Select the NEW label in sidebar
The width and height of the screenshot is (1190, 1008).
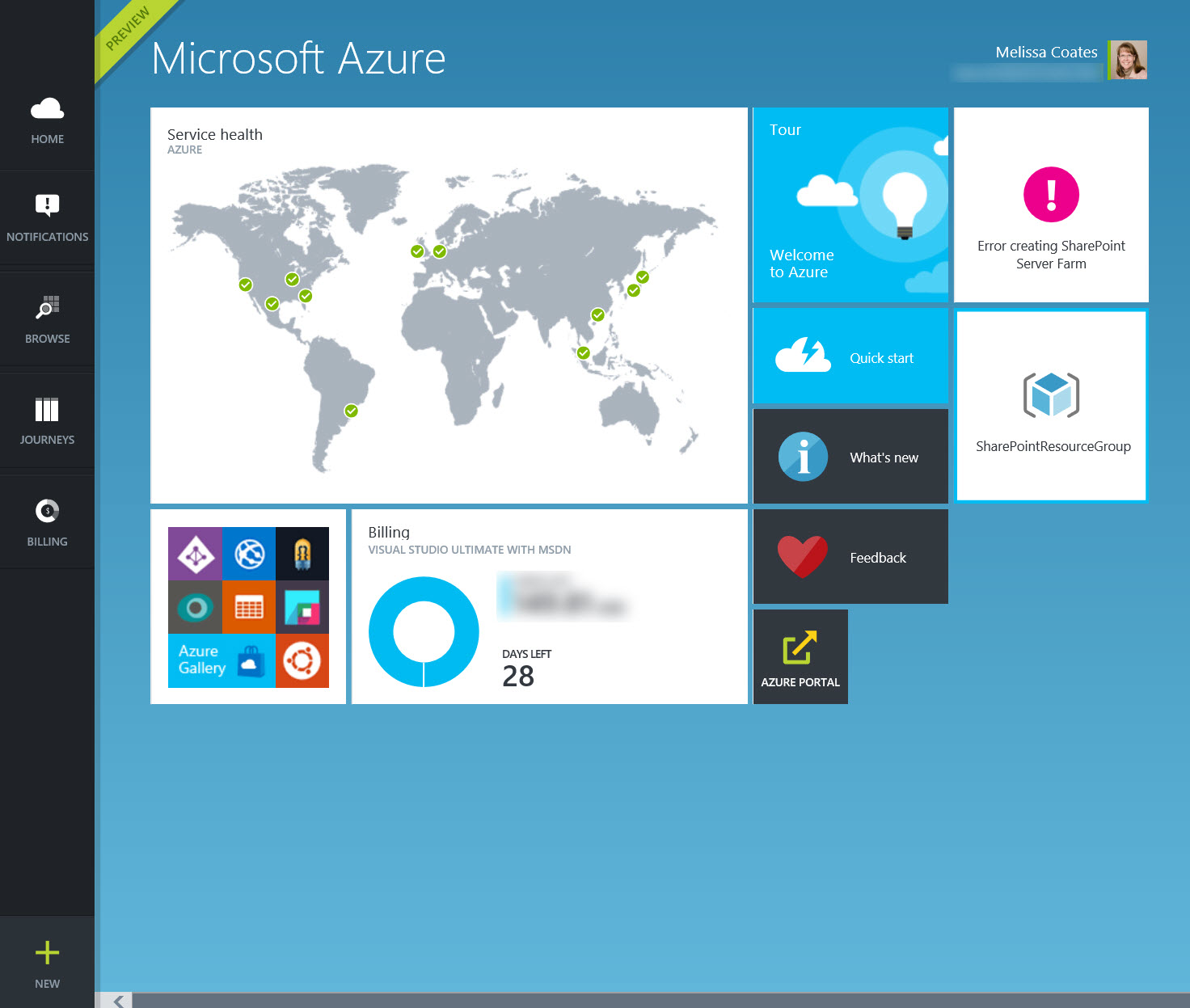tap(47, 984)
